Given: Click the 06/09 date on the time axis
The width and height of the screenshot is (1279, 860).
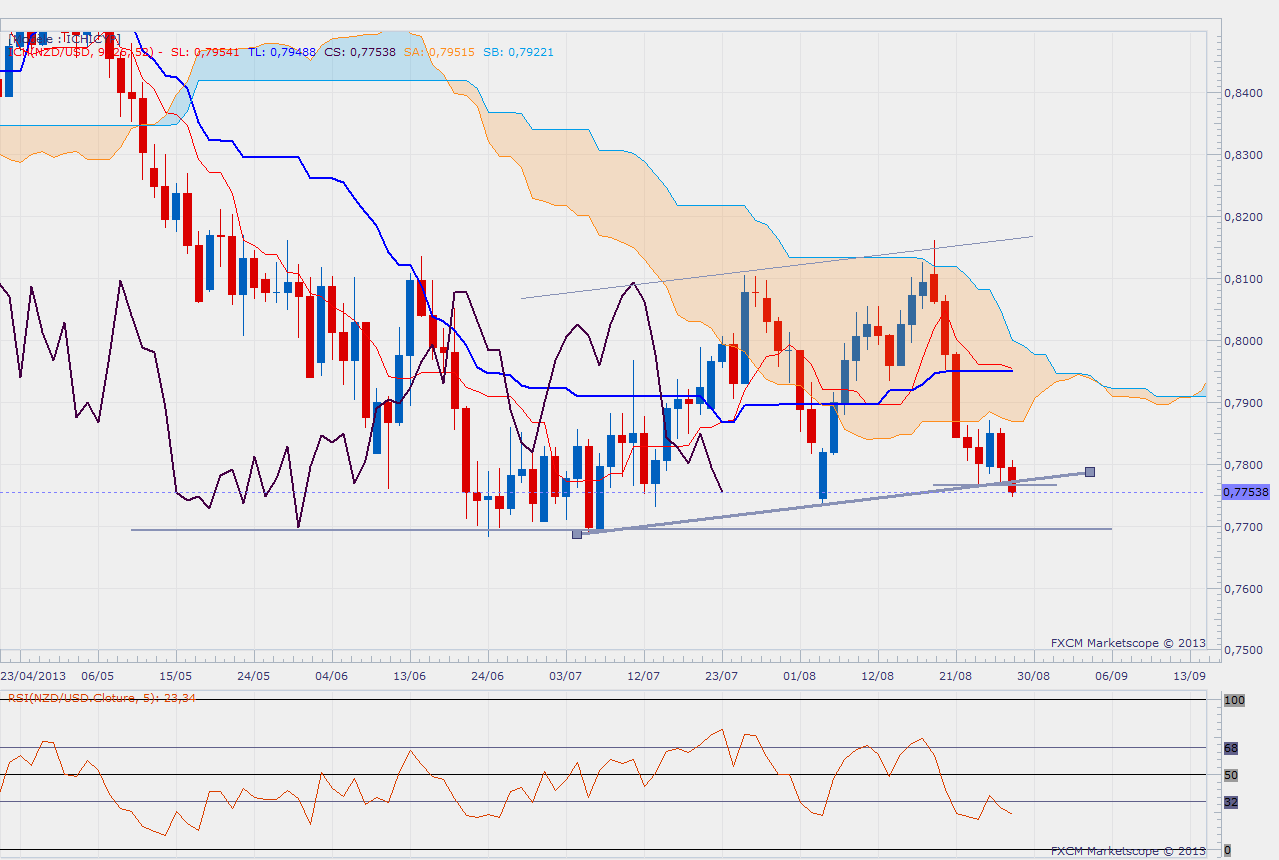Looking at the screenshot, I should (x=1111, y=675).
